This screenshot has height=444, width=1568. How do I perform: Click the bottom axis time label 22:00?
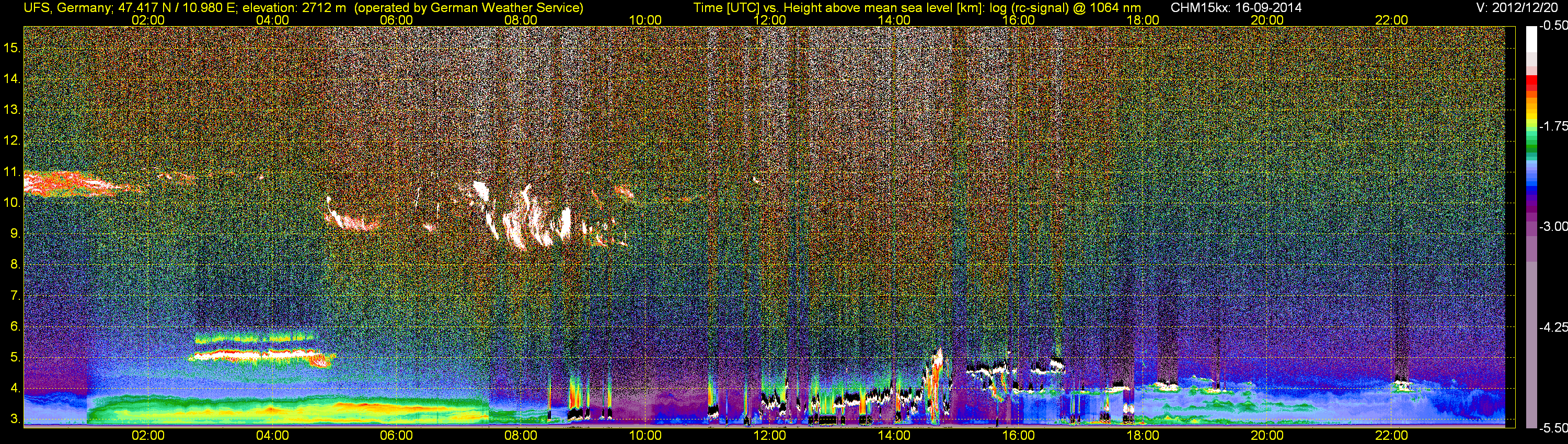(x=1391, y=436)
